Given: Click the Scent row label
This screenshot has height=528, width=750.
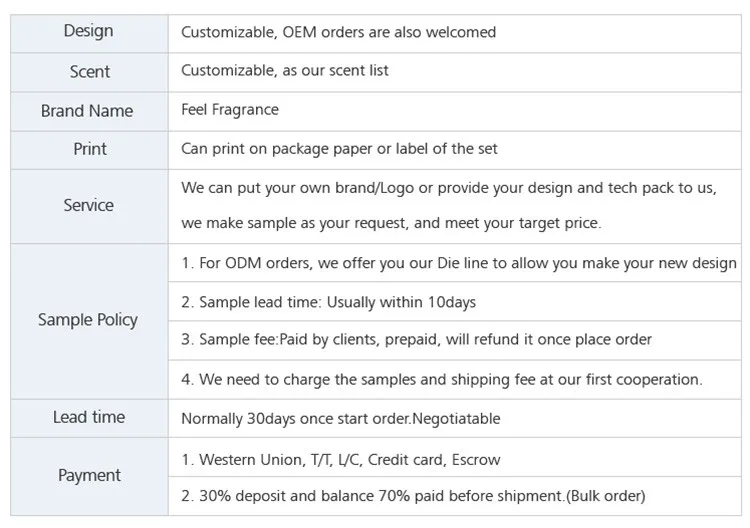Looking at the screenshot, I should pos(89,71).
